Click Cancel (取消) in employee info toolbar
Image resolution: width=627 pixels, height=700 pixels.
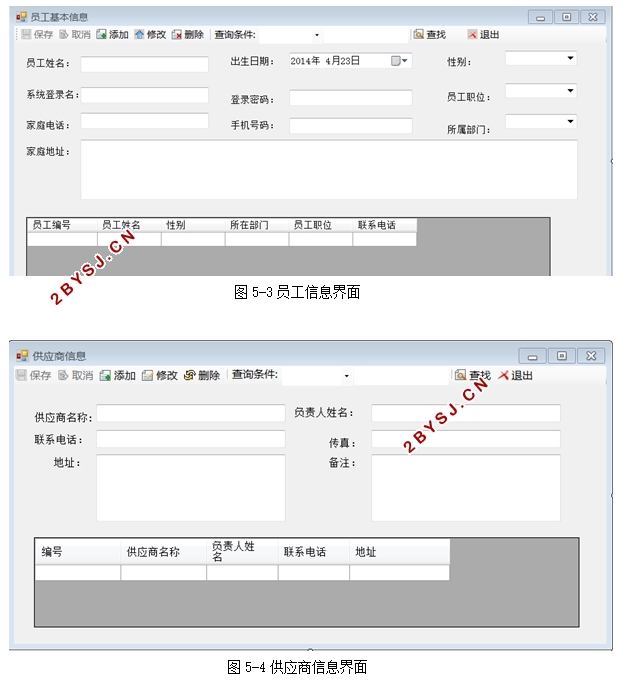(75, 34)
